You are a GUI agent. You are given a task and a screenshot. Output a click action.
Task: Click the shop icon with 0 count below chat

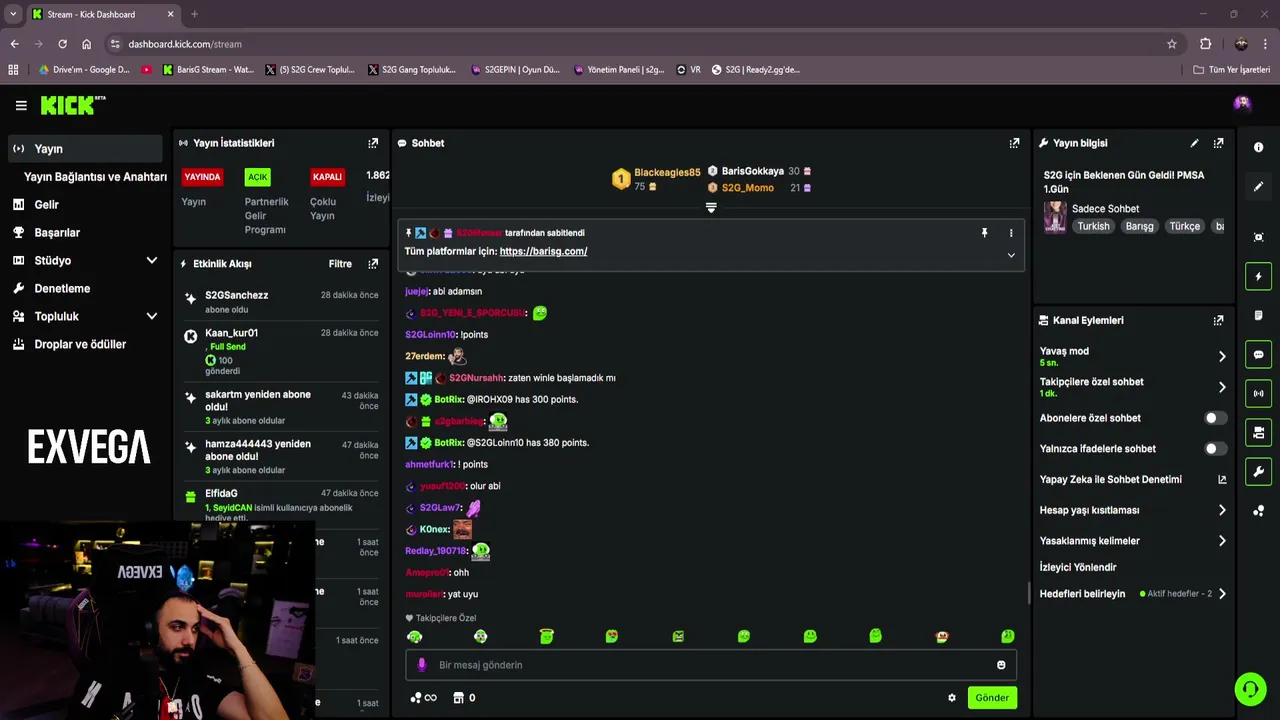pos(464,698)
